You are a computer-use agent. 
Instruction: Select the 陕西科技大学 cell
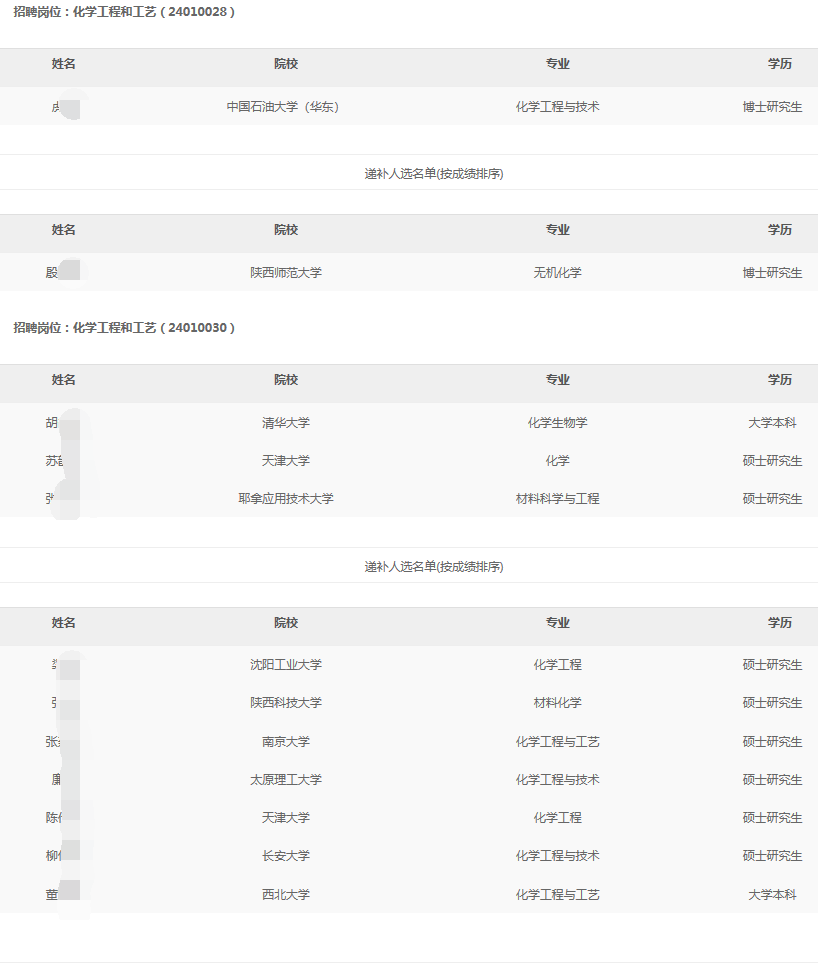click(x=285, y=703)
